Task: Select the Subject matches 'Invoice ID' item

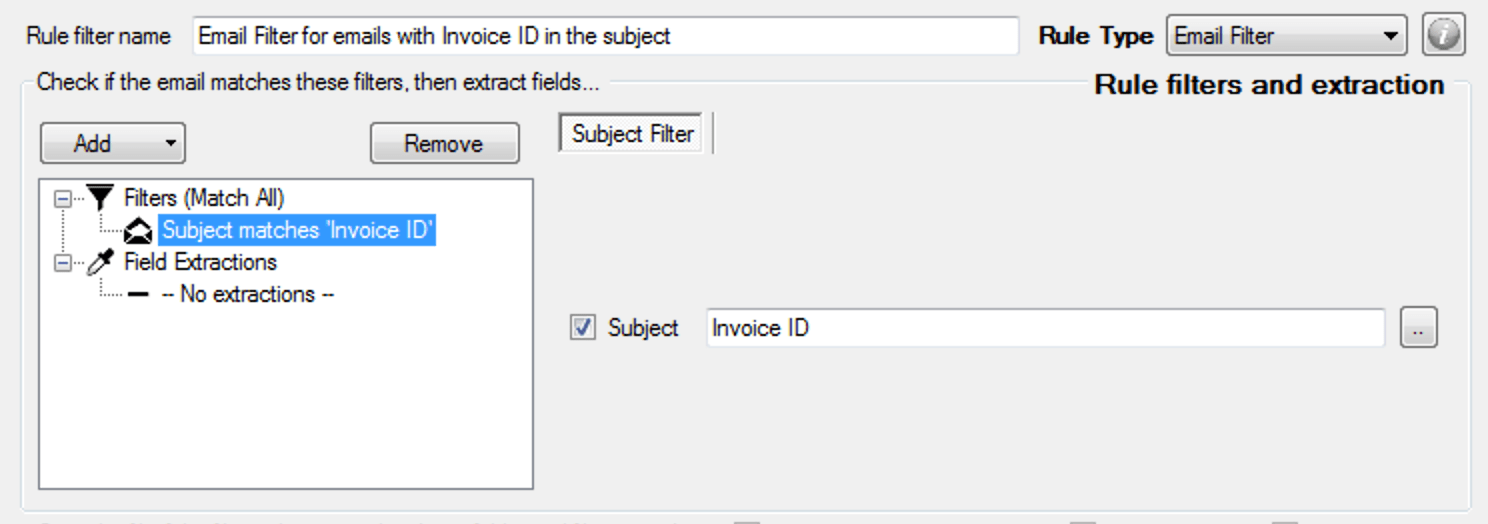Action: coord(298,231)
